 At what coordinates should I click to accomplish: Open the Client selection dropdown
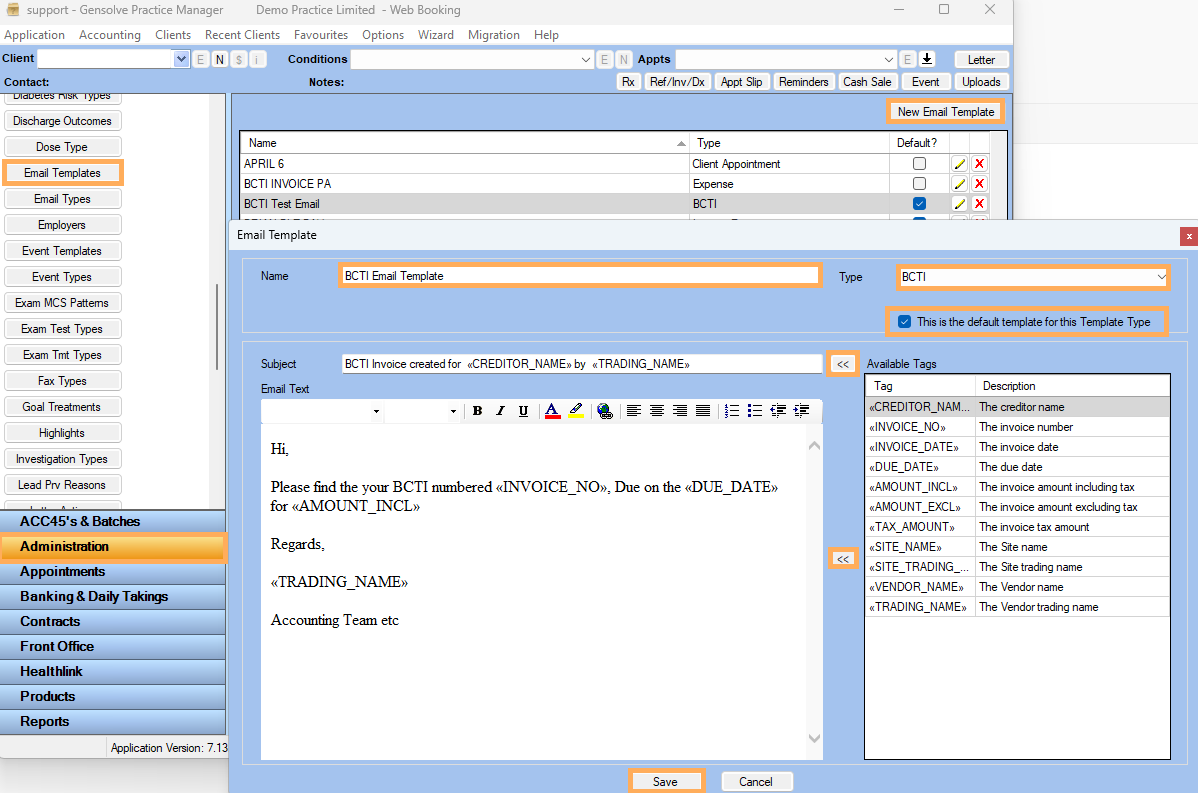tap(180, 58)
